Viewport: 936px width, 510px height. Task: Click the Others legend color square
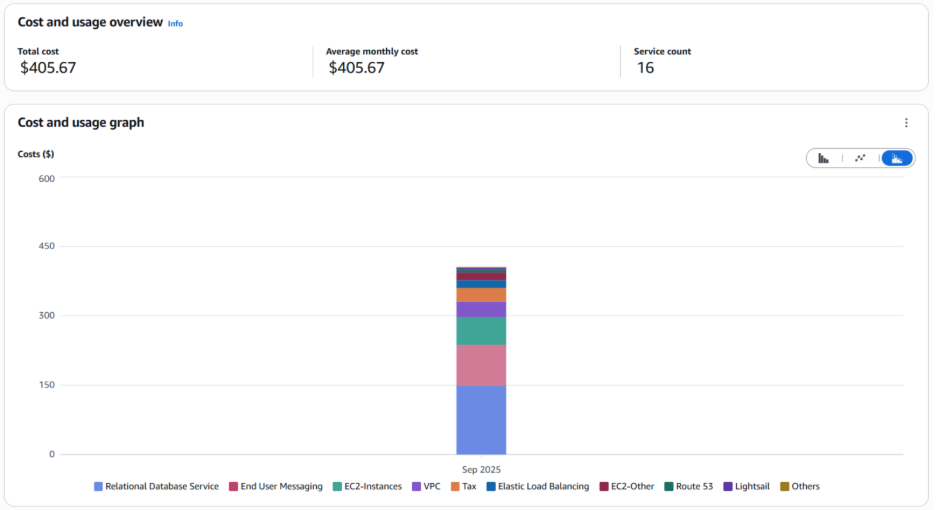(784, 487)
